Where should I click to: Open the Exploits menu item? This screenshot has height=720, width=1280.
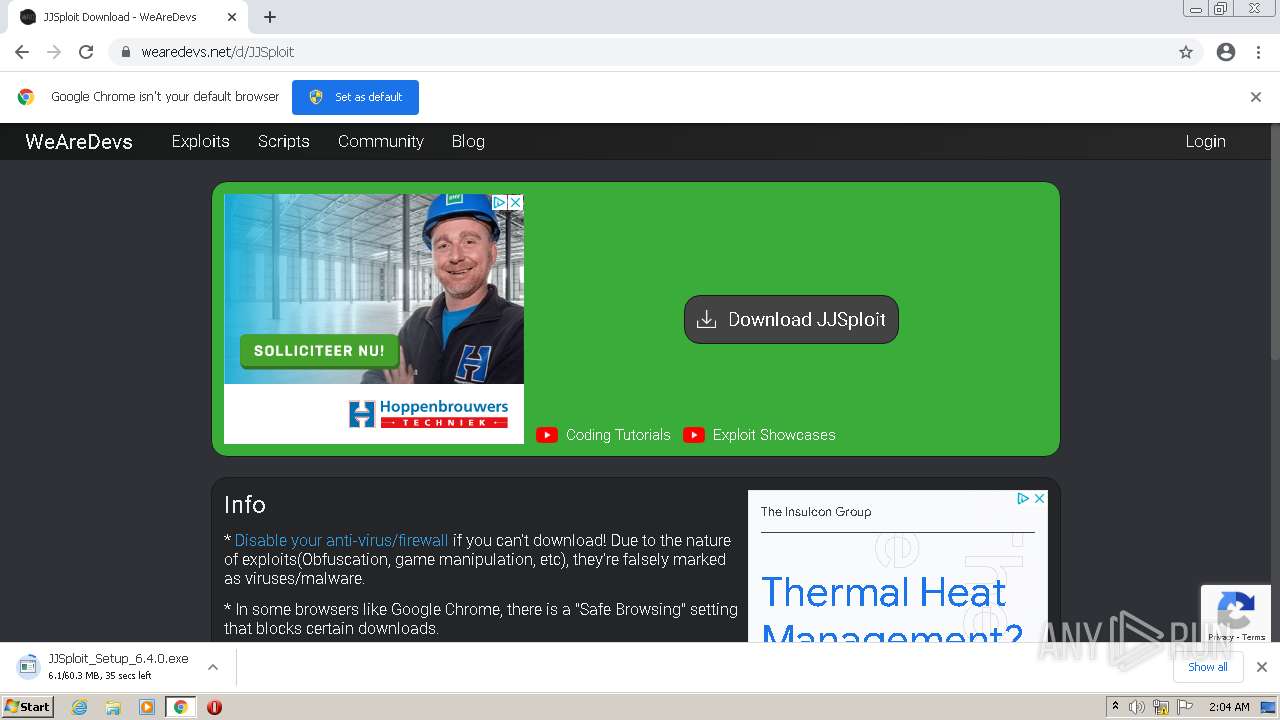(x=200, y=141)
